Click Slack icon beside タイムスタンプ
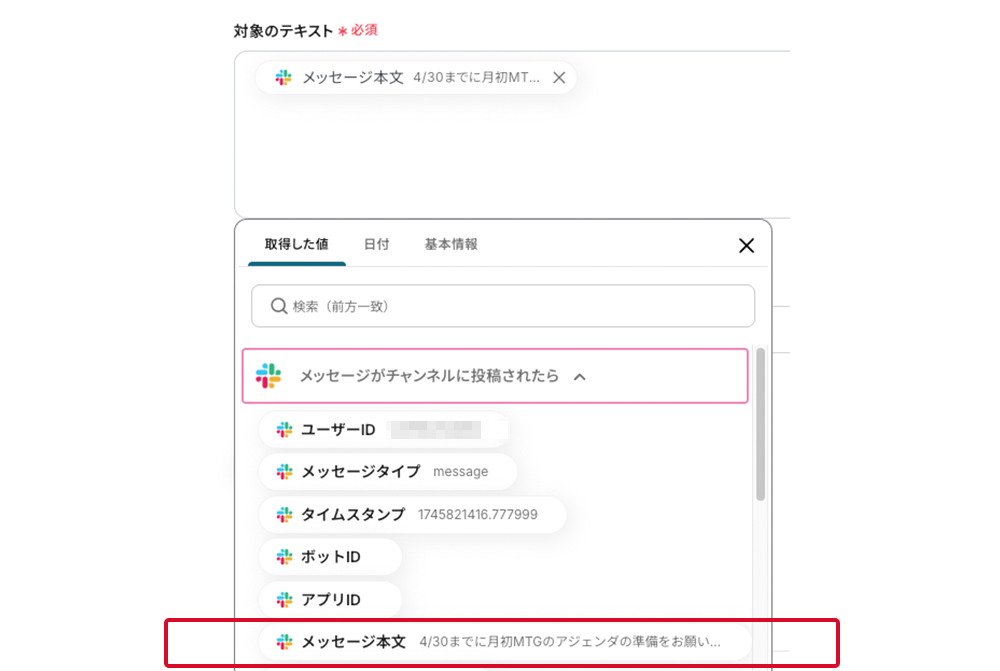Image resolution: width=1000 pixels, height=671 pixels. (285, 515)
